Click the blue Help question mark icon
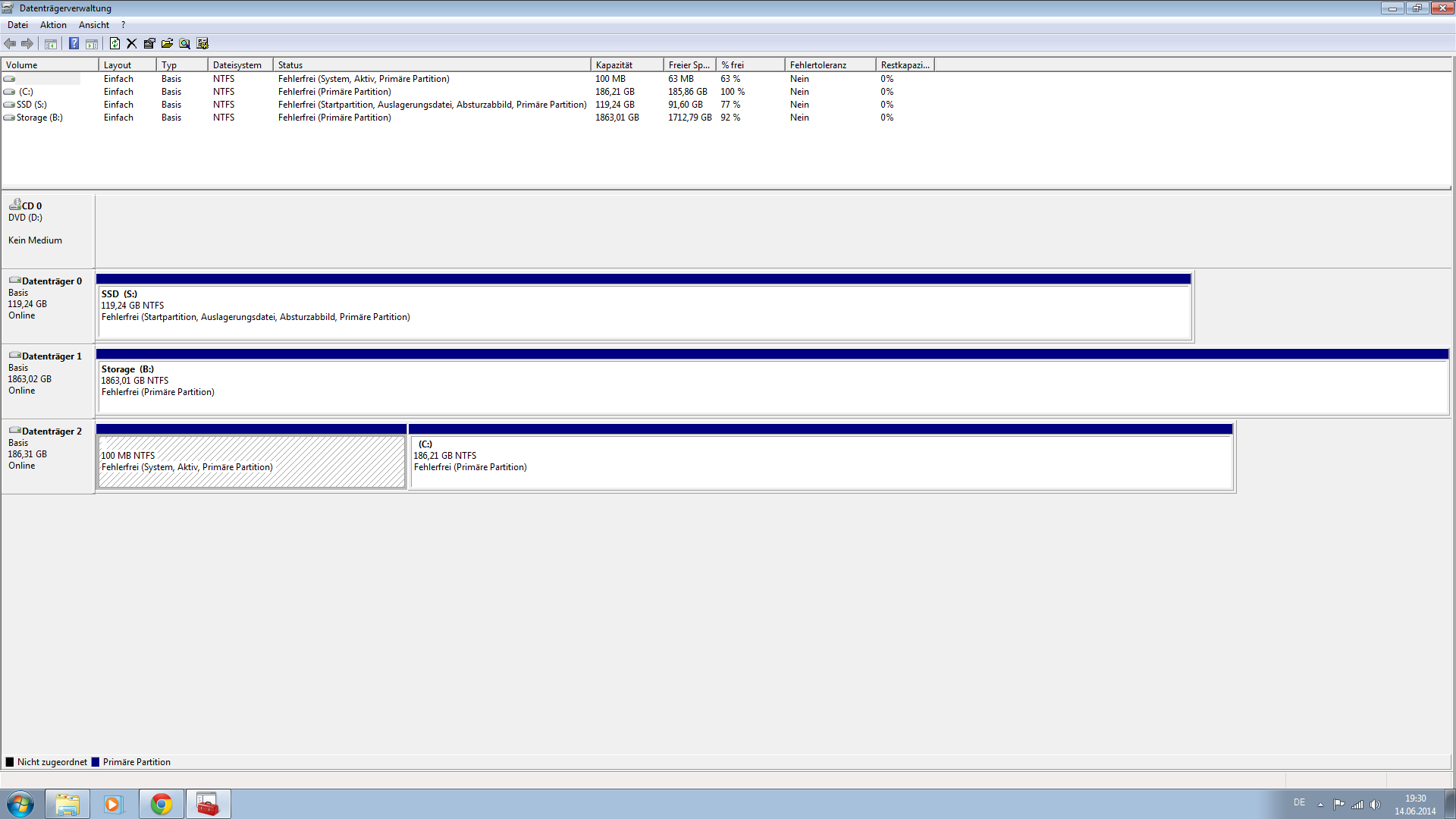The width and height of the screenshot is (1456, 819). [x=74, y=43]
